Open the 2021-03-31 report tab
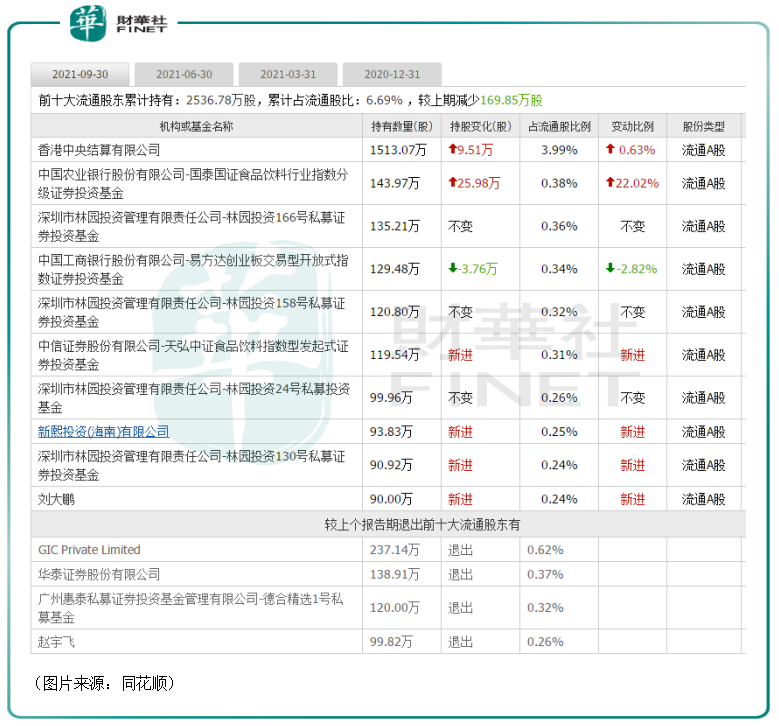Viewport: 779px width, 726px height. click(288, 75)
